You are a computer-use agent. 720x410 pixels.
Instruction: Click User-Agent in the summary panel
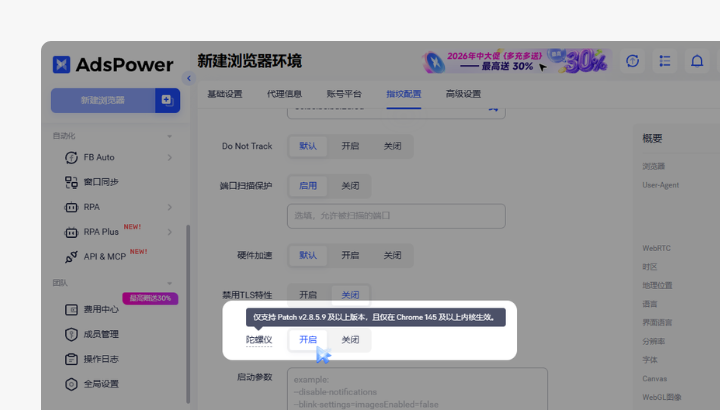point(660,185)
